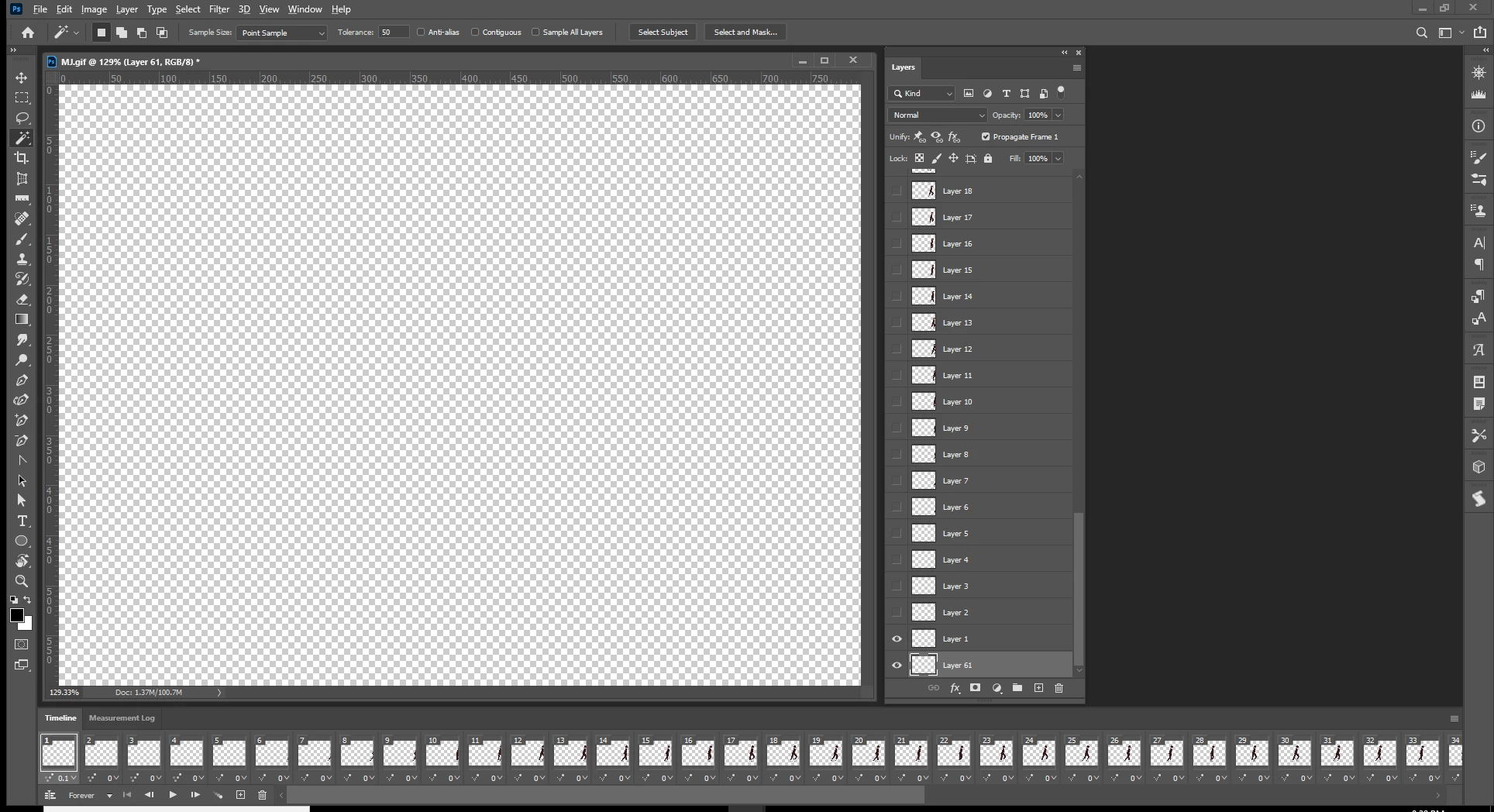Duplicate selected frame in Timeline
Image resolution: width=1494 pixels, height=812 pixels.
240,795
